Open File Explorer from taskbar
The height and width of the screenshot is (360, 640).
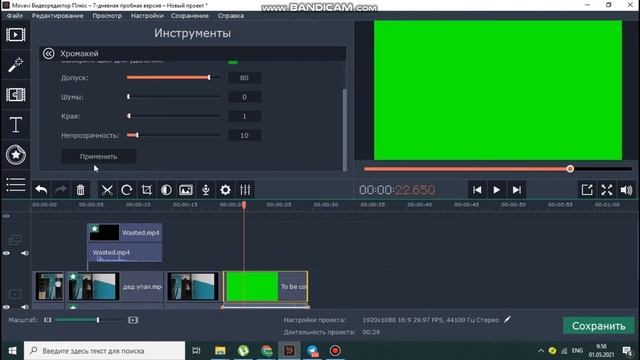coord(220,351)
